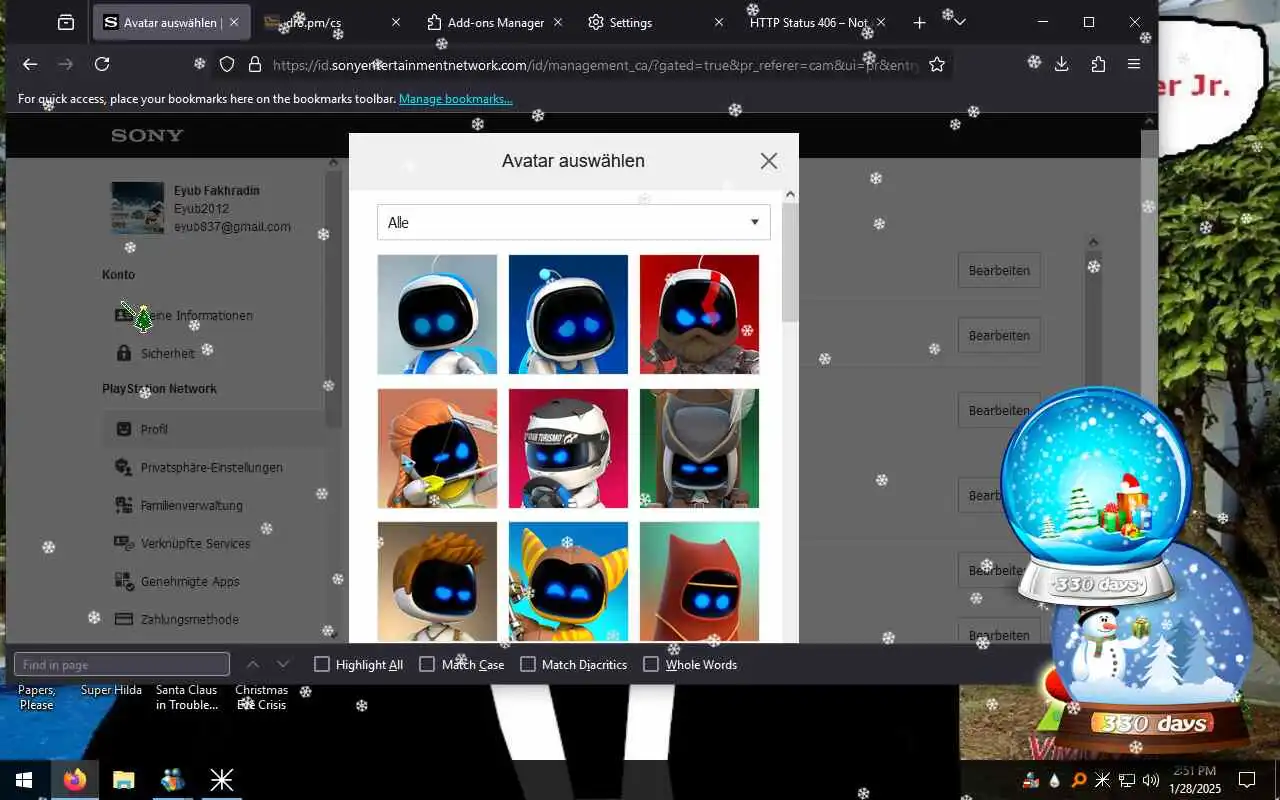The width and height of the screenshot is (1280, 800).
Task: Open File Explorer from the taskbar
Action: point(124,780)
